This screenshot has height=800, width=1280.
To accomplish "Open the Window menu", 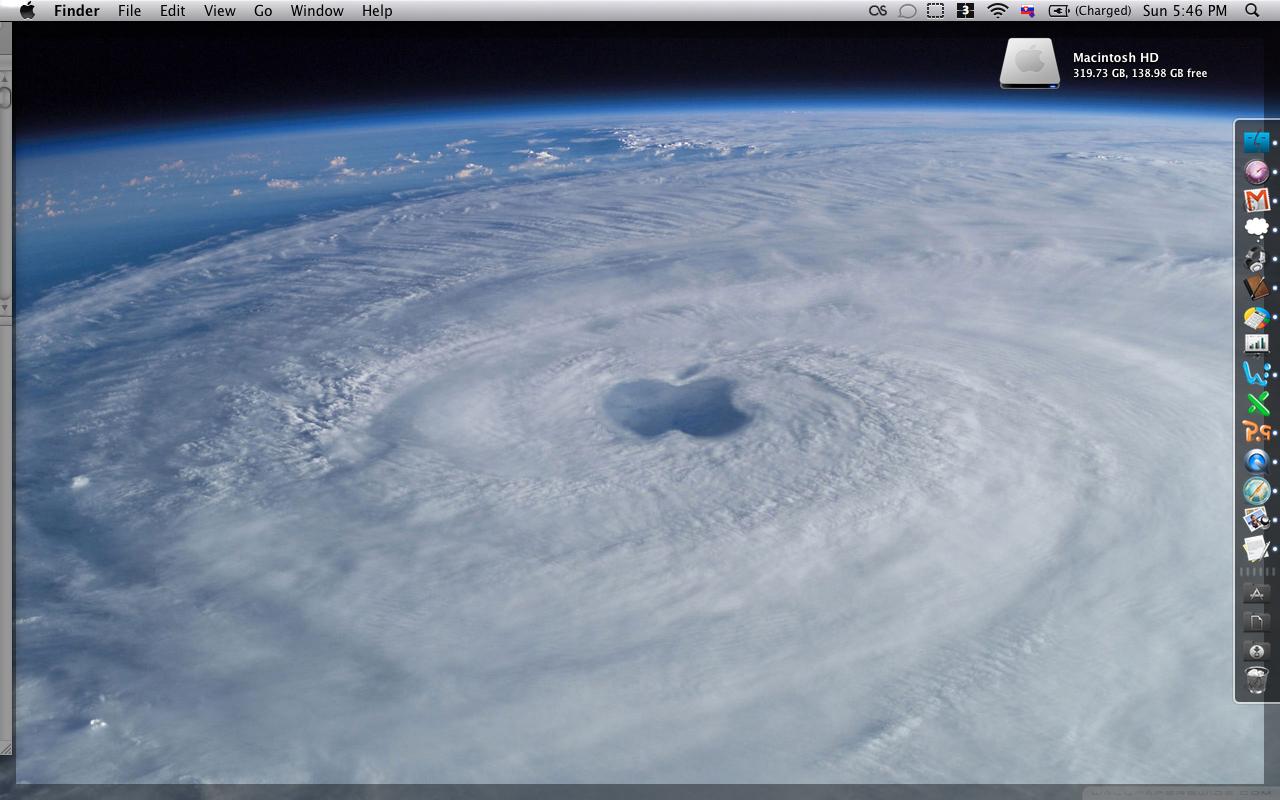I will click(317, 11).
